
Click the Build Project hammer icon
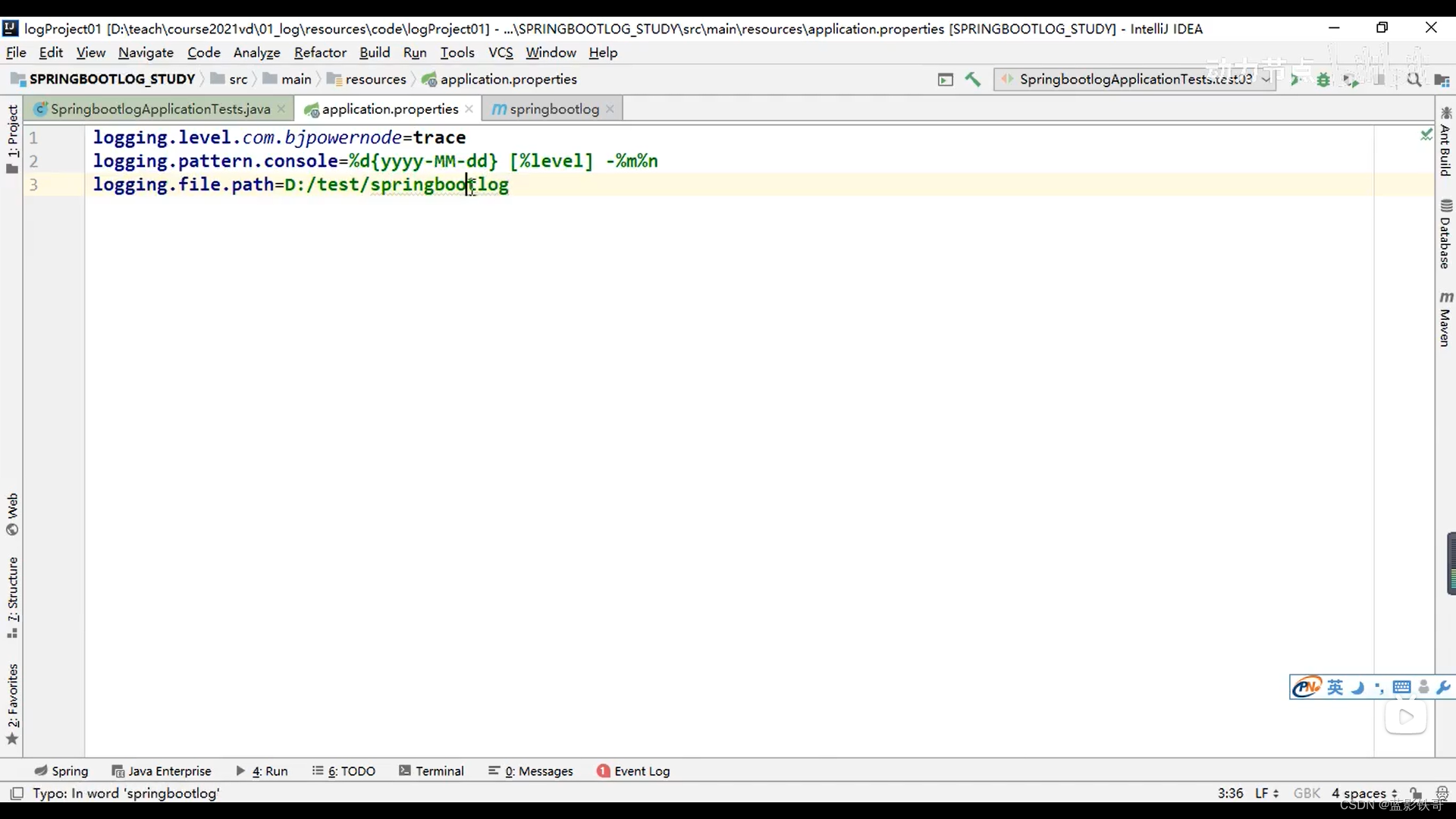[973, 79]
